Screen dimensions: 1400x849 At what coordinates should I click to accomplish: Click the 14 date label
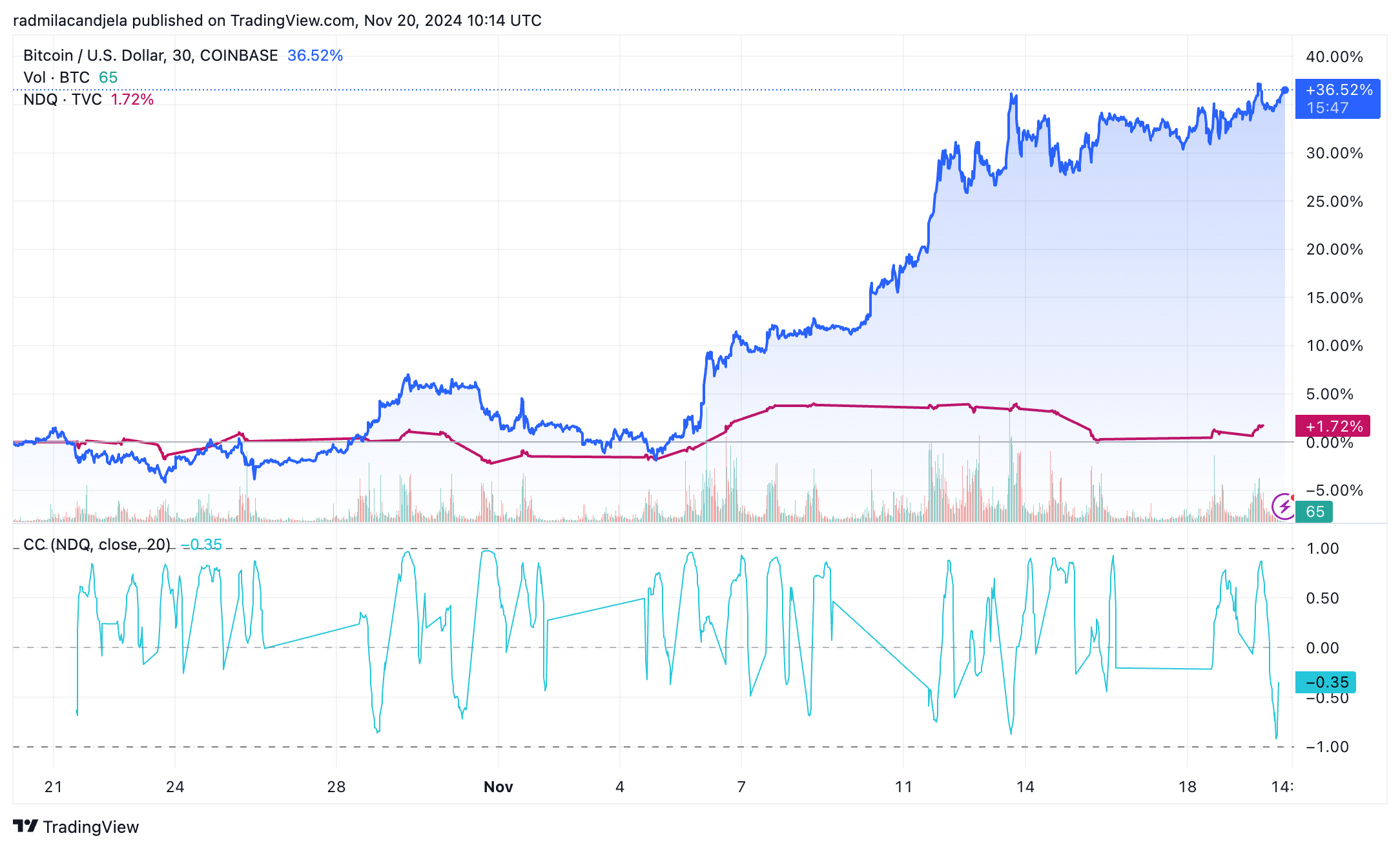[x=1025, y=787]
